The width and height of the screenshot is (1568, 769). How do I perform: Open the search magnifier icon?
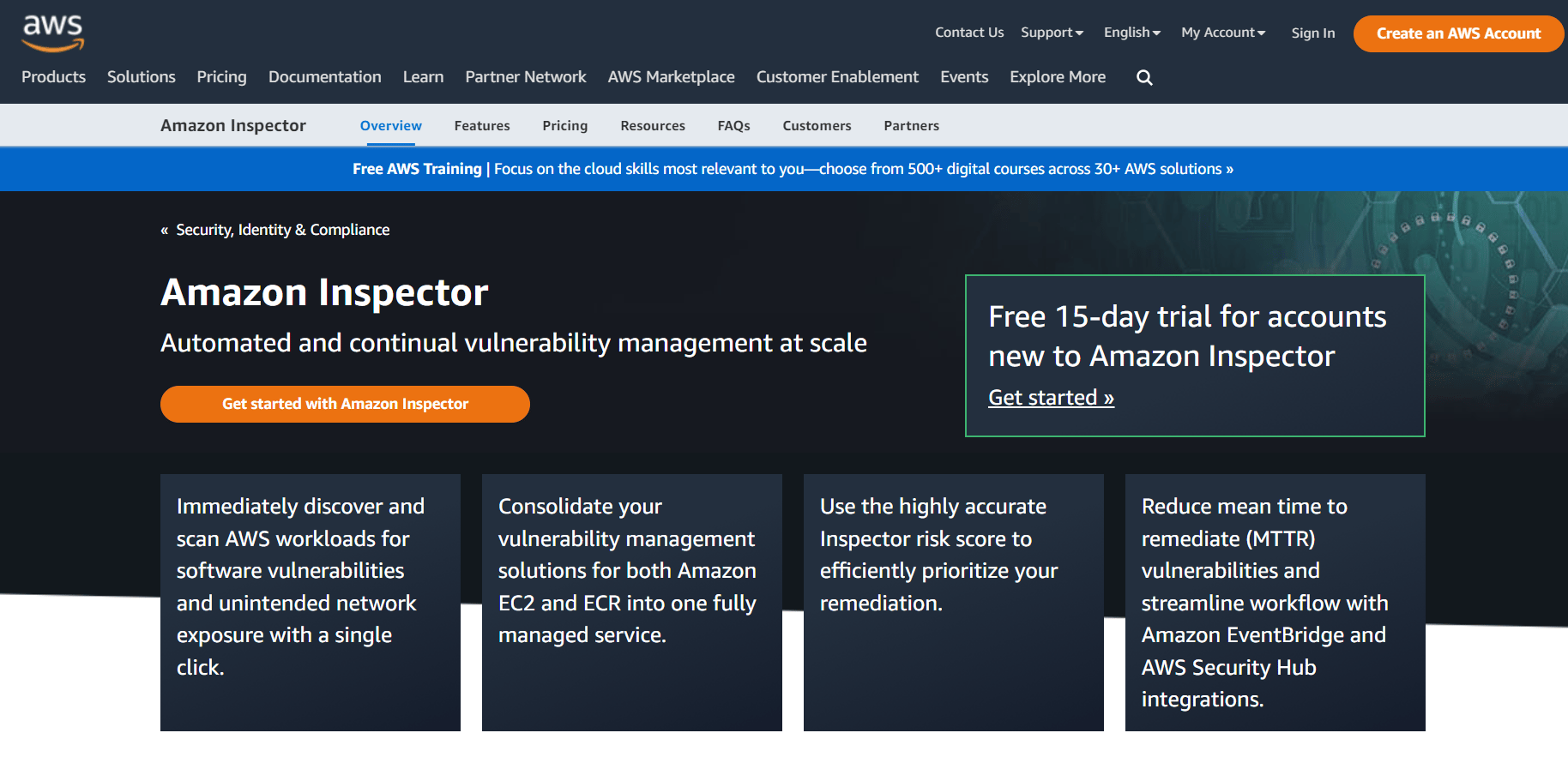tap(1144, 77)
